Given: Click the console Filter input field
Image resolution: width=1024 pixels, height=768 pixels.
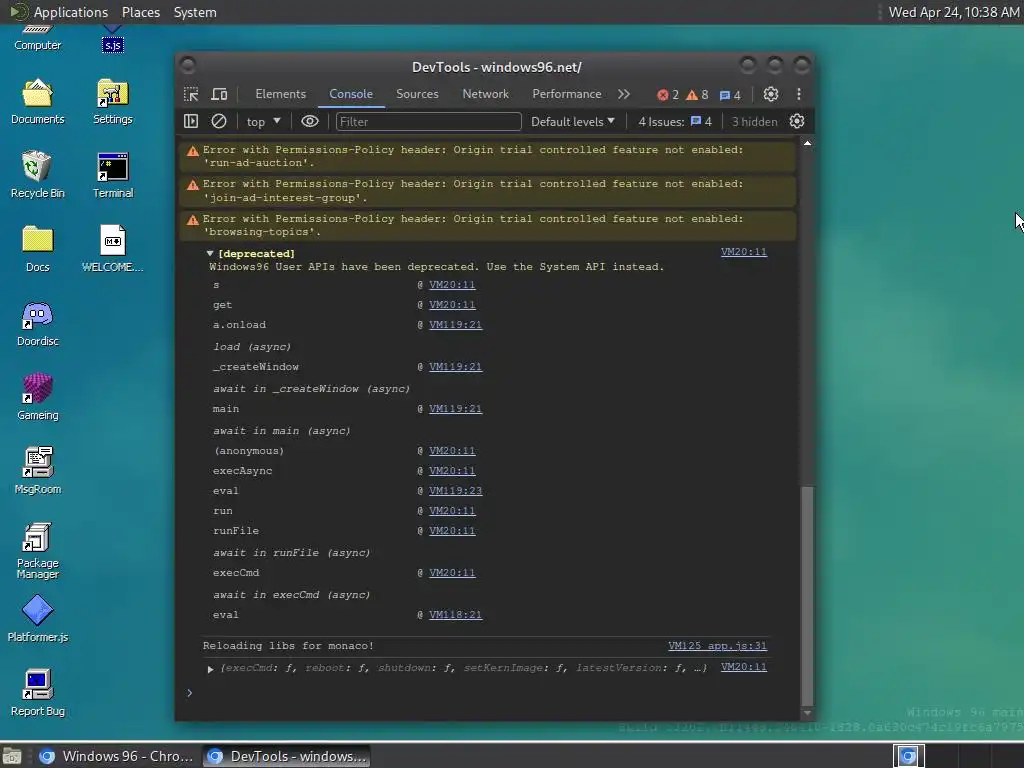Looking at the screenshot, I should (428, 121).
